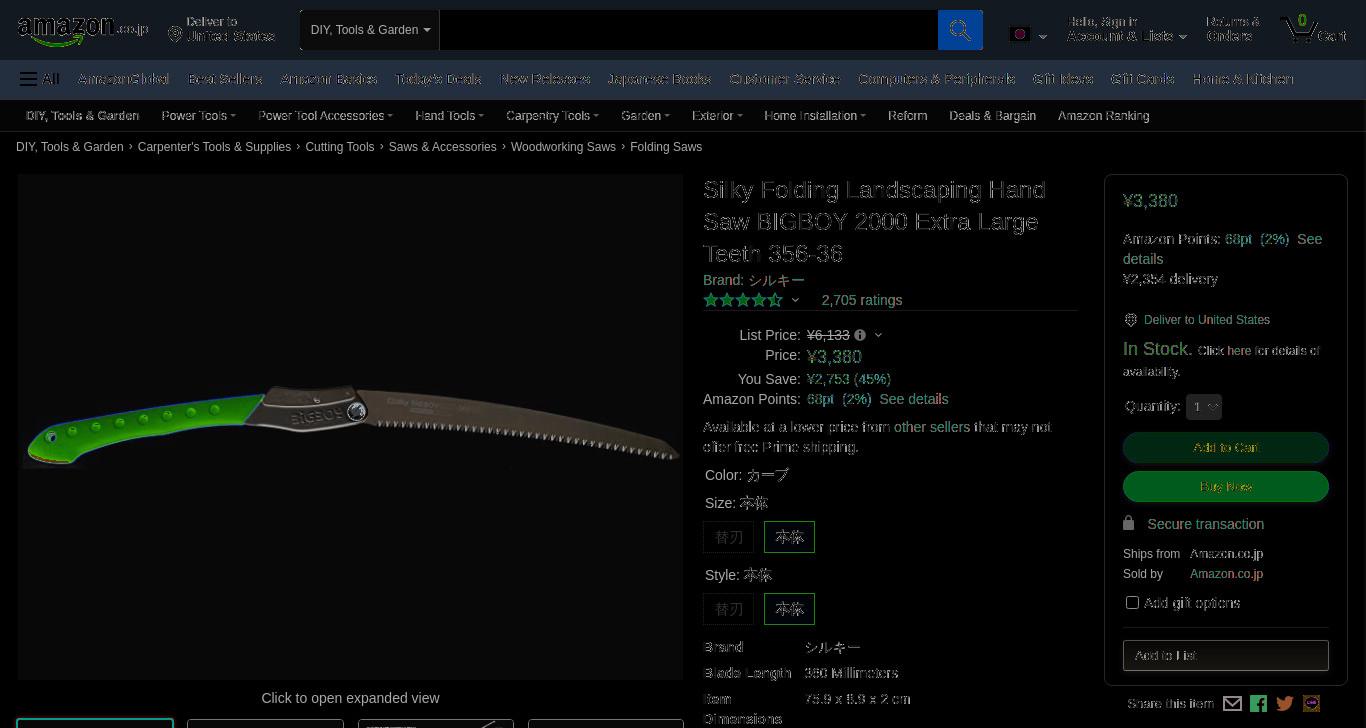Viewport: 1366px width, 728px height.
Task: Click Deliver to United States in buy box
Action: (1206, 320)
